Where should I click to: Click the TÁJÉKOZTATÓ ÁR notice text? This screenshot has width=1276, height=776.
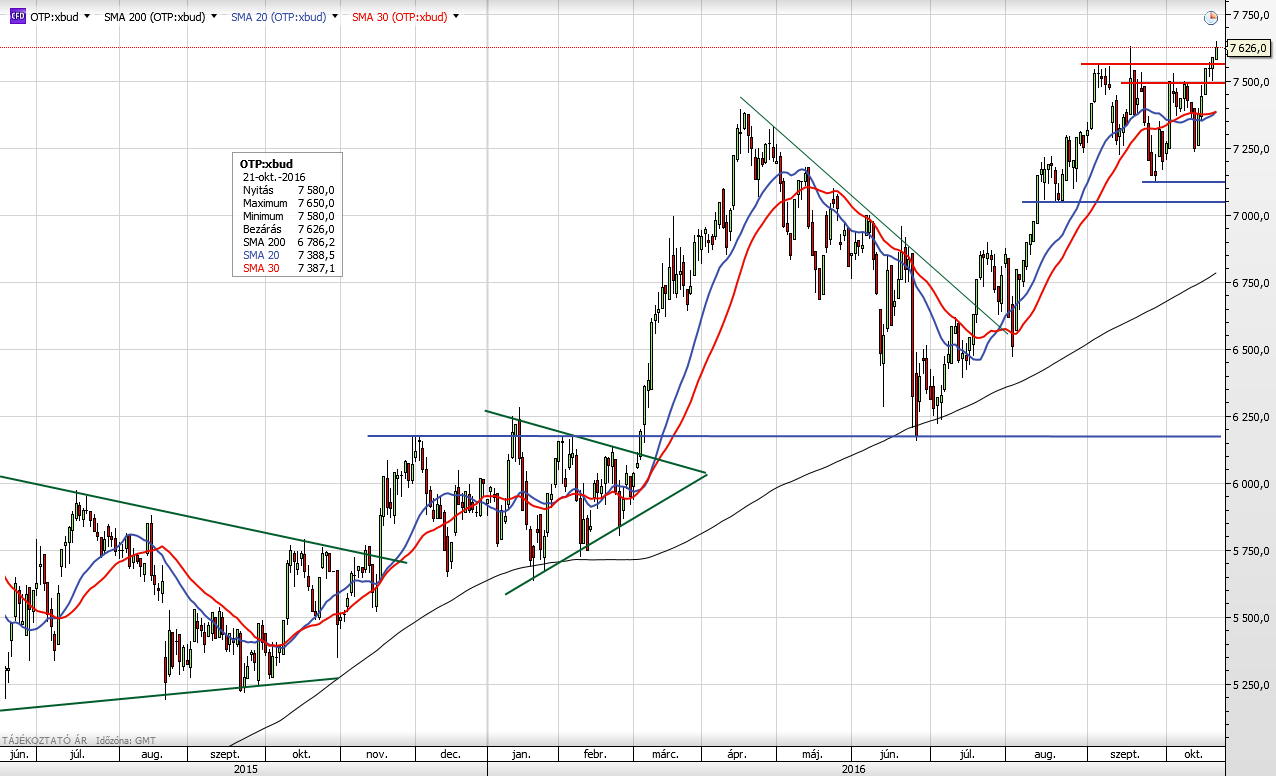(45, 741)
